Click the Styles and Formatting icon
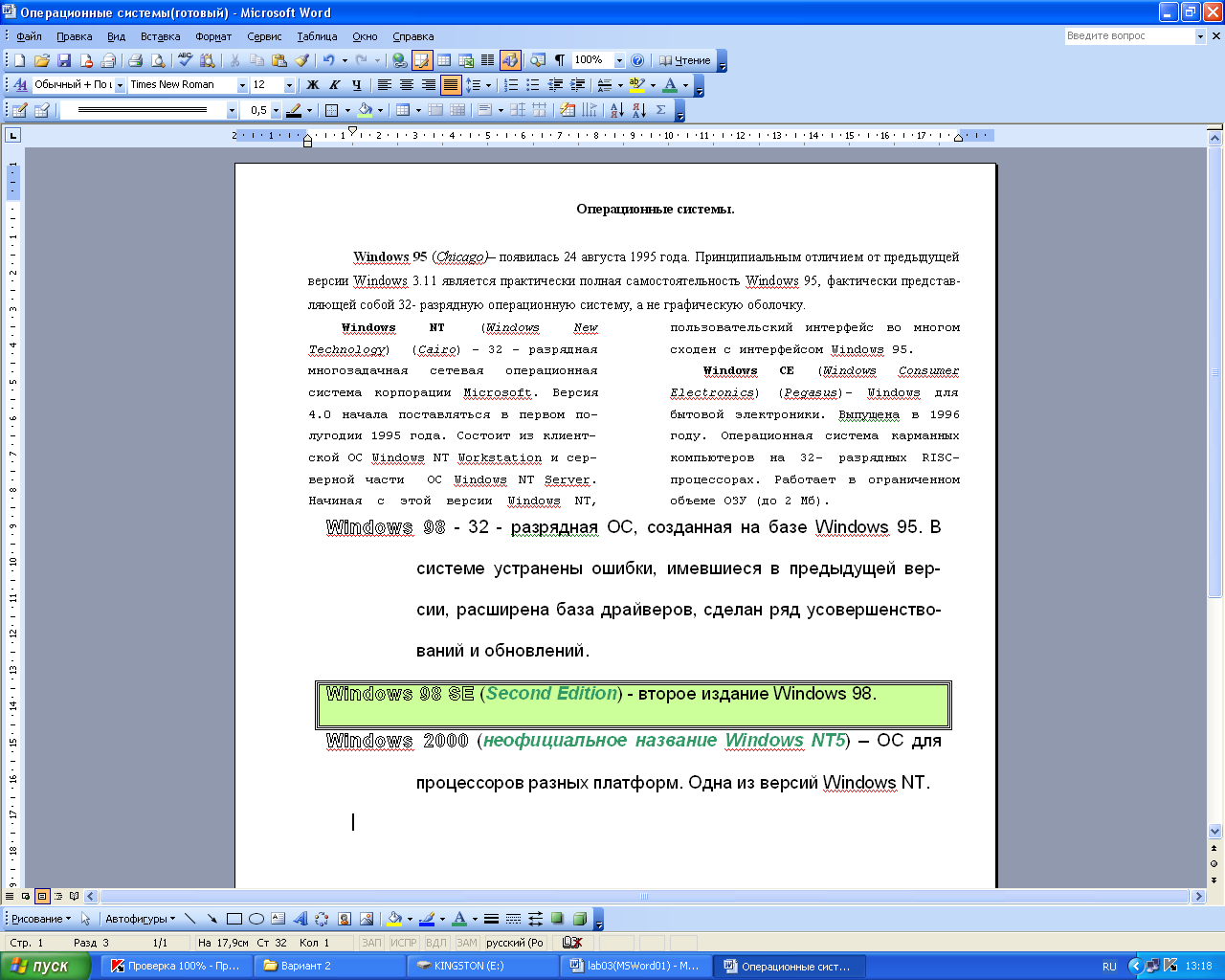The width and height of the screenshot is (1225, 980). (19, 85)
